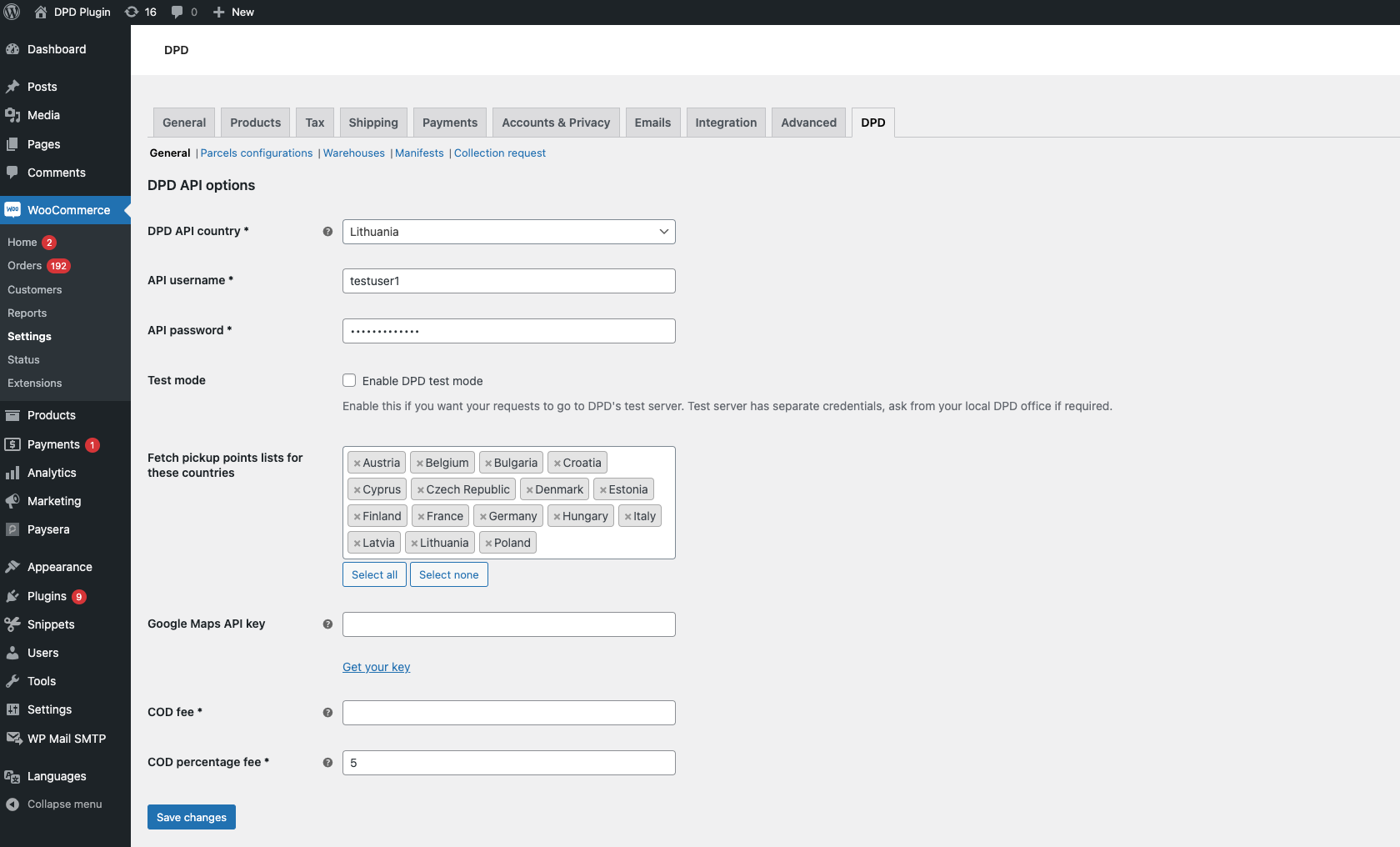Open the Emails tab
Screen dimensions: 1400x847
(652, 123)
